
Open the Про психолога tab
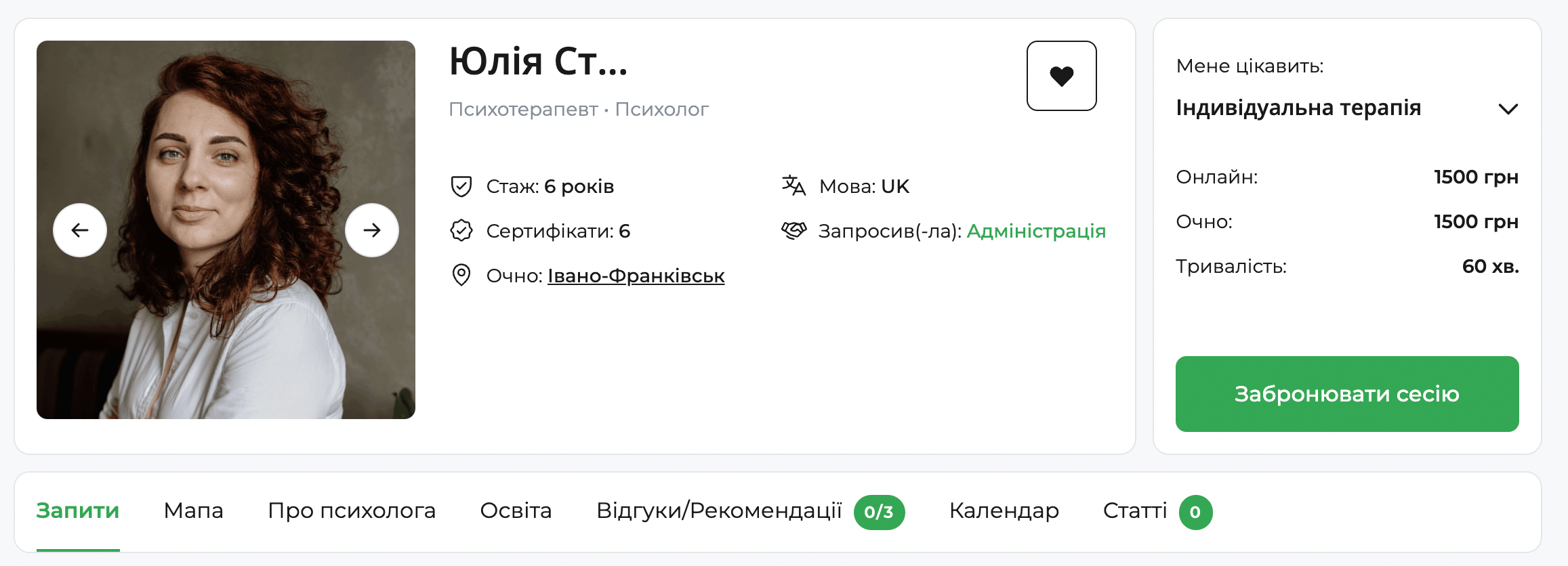click(x=352, y=512)
